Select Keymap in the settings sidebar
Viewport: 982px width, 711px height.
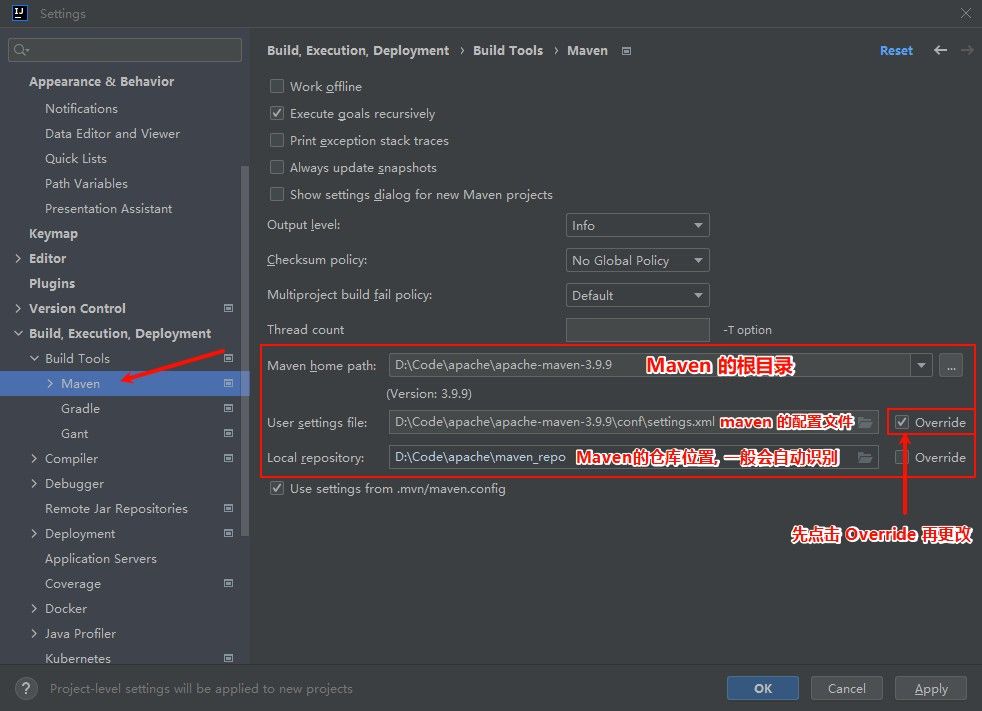coord(53,233)
